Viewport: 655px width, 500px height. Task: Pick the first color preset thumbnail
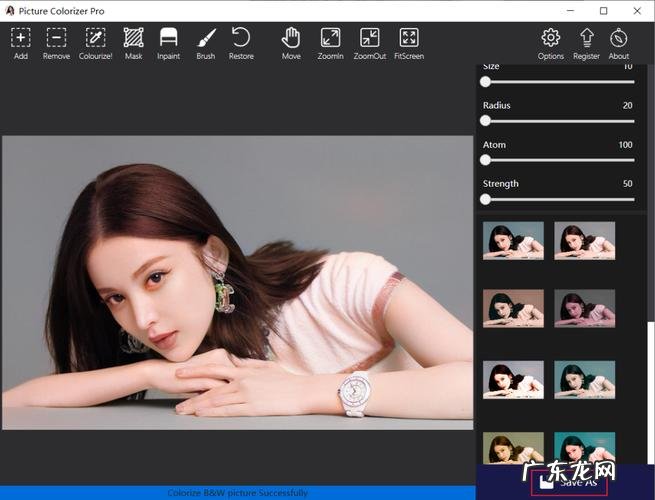point(513,240)
